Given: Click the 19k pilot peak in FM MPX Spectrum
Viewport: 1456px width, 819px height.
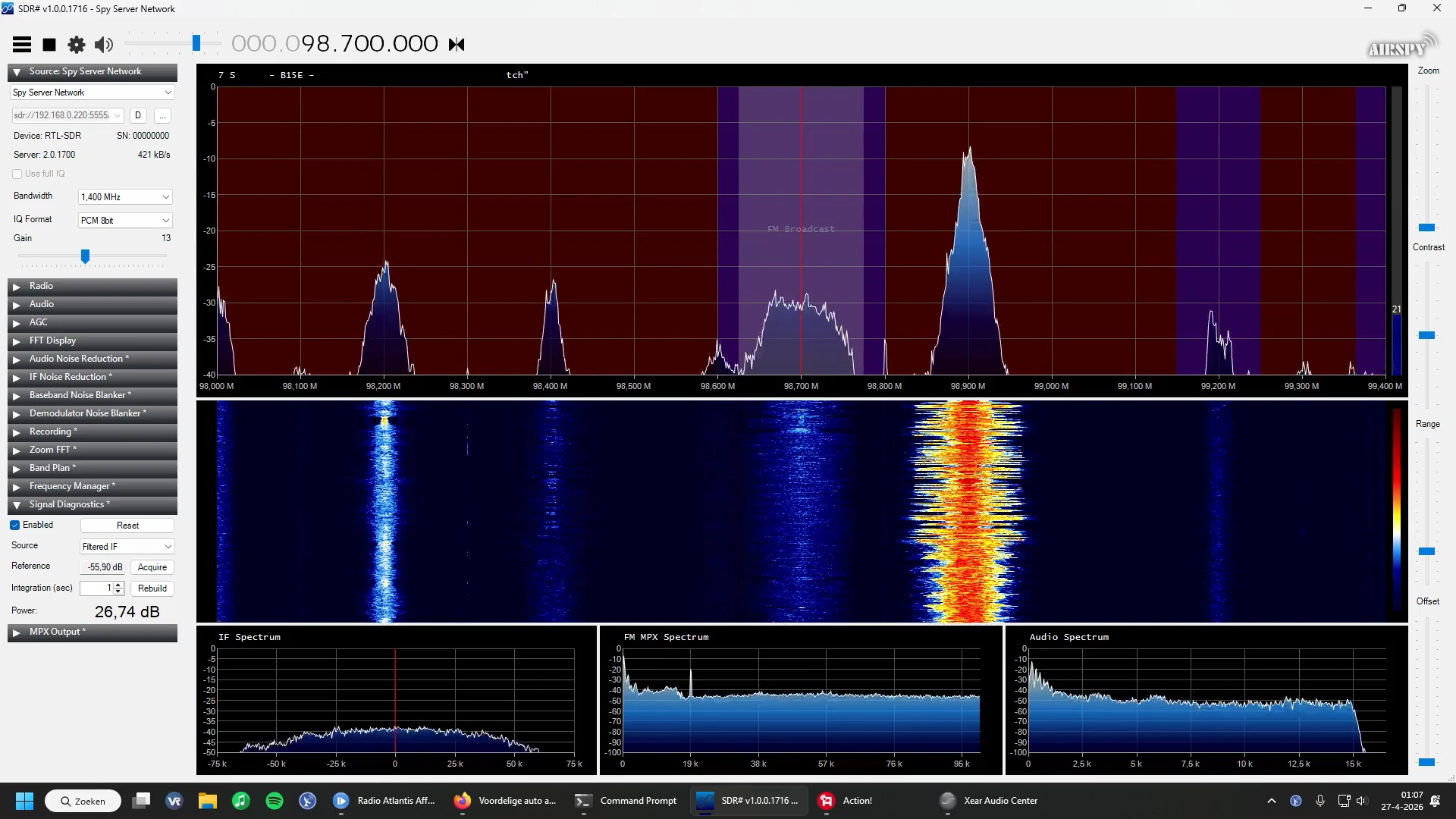Looking at the screenshot, I should pyautogui.click(x=690, y=682).
